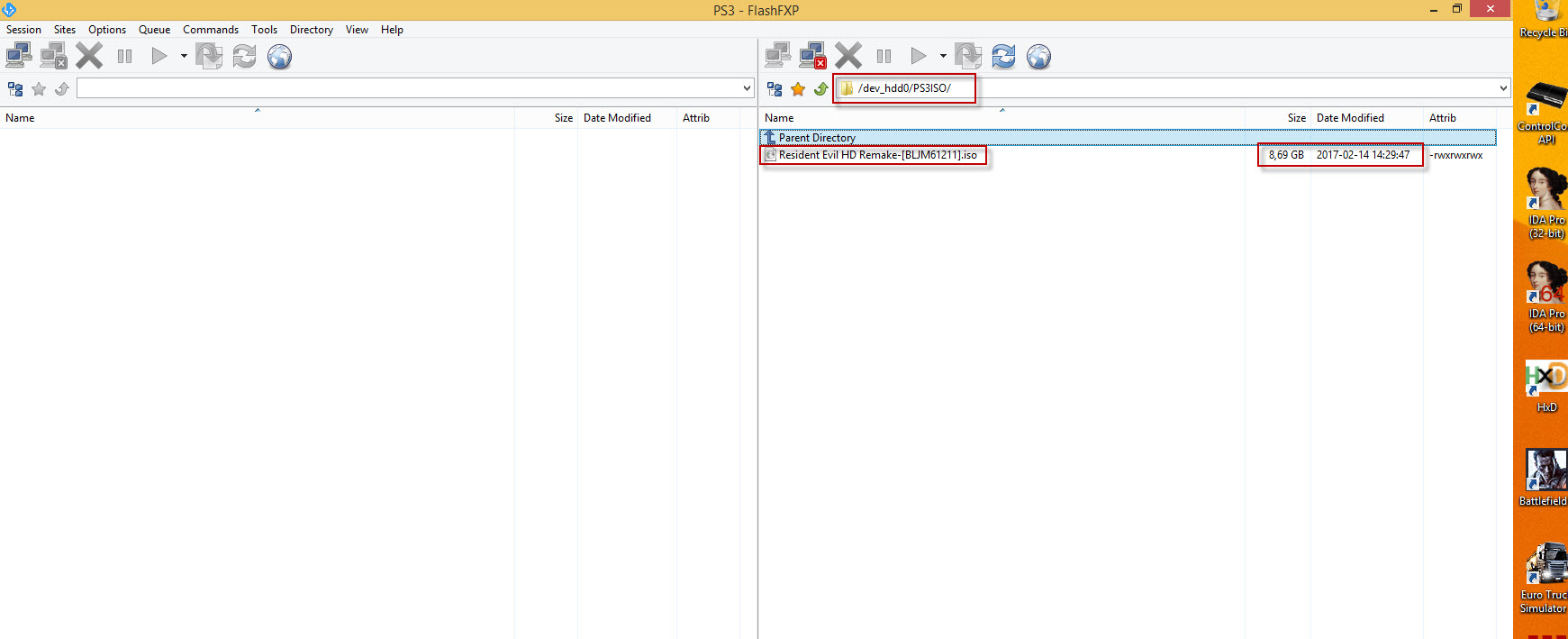Click the right pane bookmark star
Viewport: 1568px width, 639px height.
tap(798, 89)
